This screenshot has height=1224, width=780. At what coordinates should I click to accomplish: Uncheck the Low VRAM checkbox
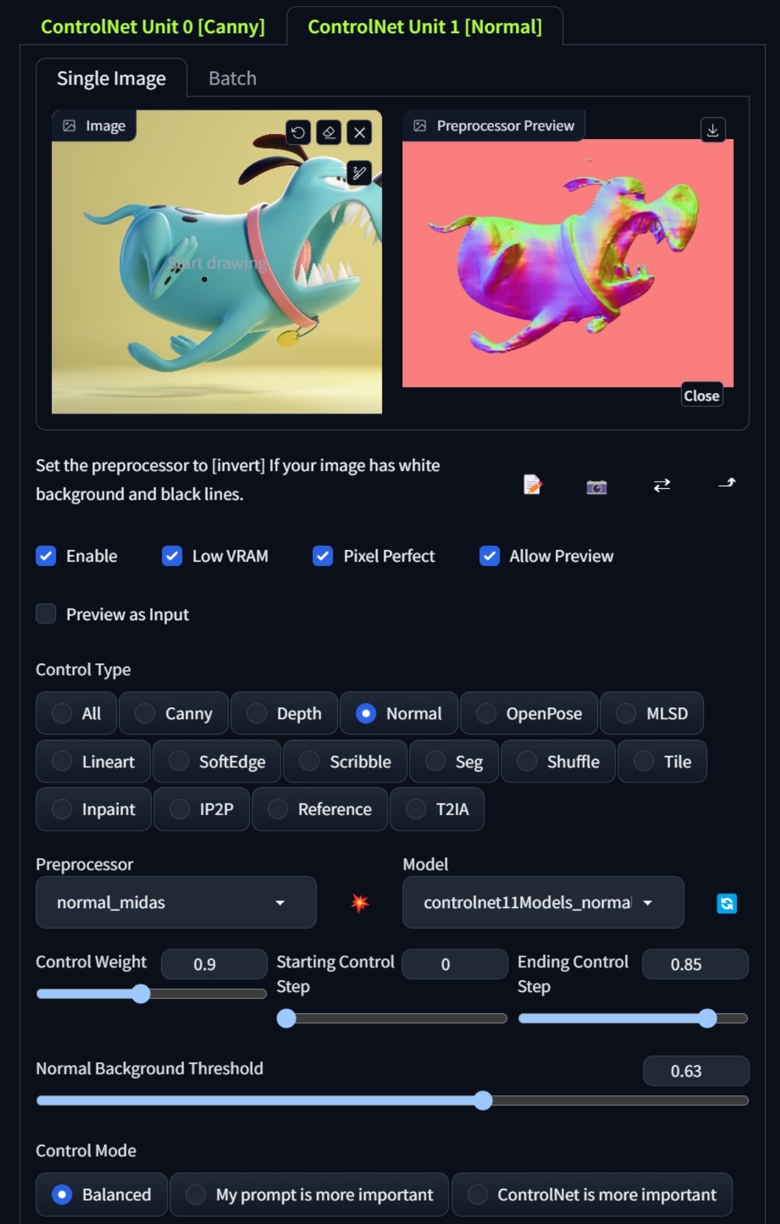coord(172,556)
